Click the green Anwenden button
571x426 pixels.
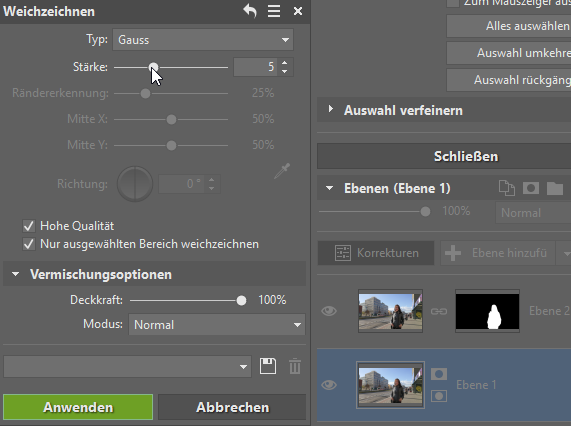tap(78, 407)
